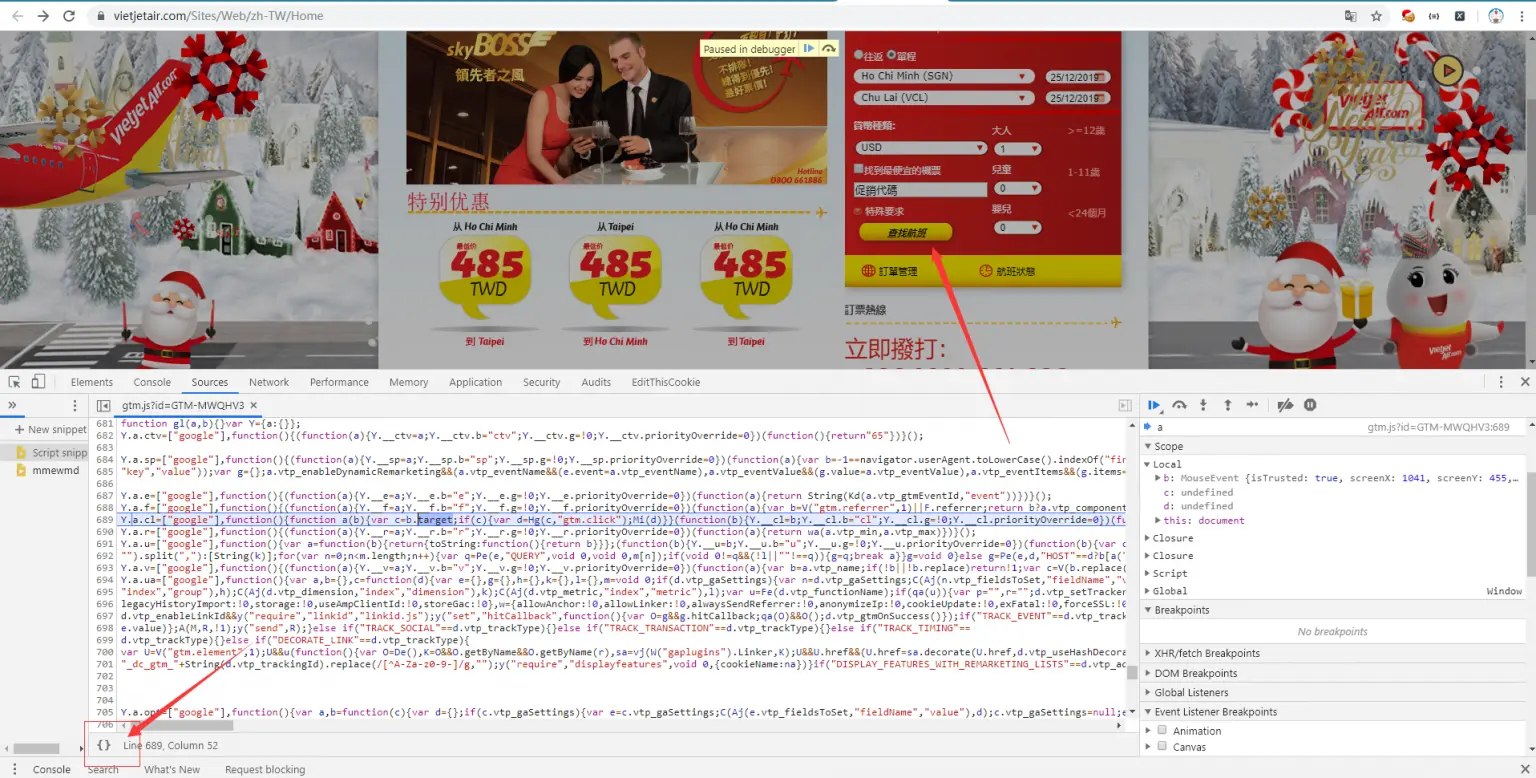Image resolution: width=1536 pixels, height=778 pixels.
Task: Go back in browser history
Action: pyautogui.click(x=15, y=16)
